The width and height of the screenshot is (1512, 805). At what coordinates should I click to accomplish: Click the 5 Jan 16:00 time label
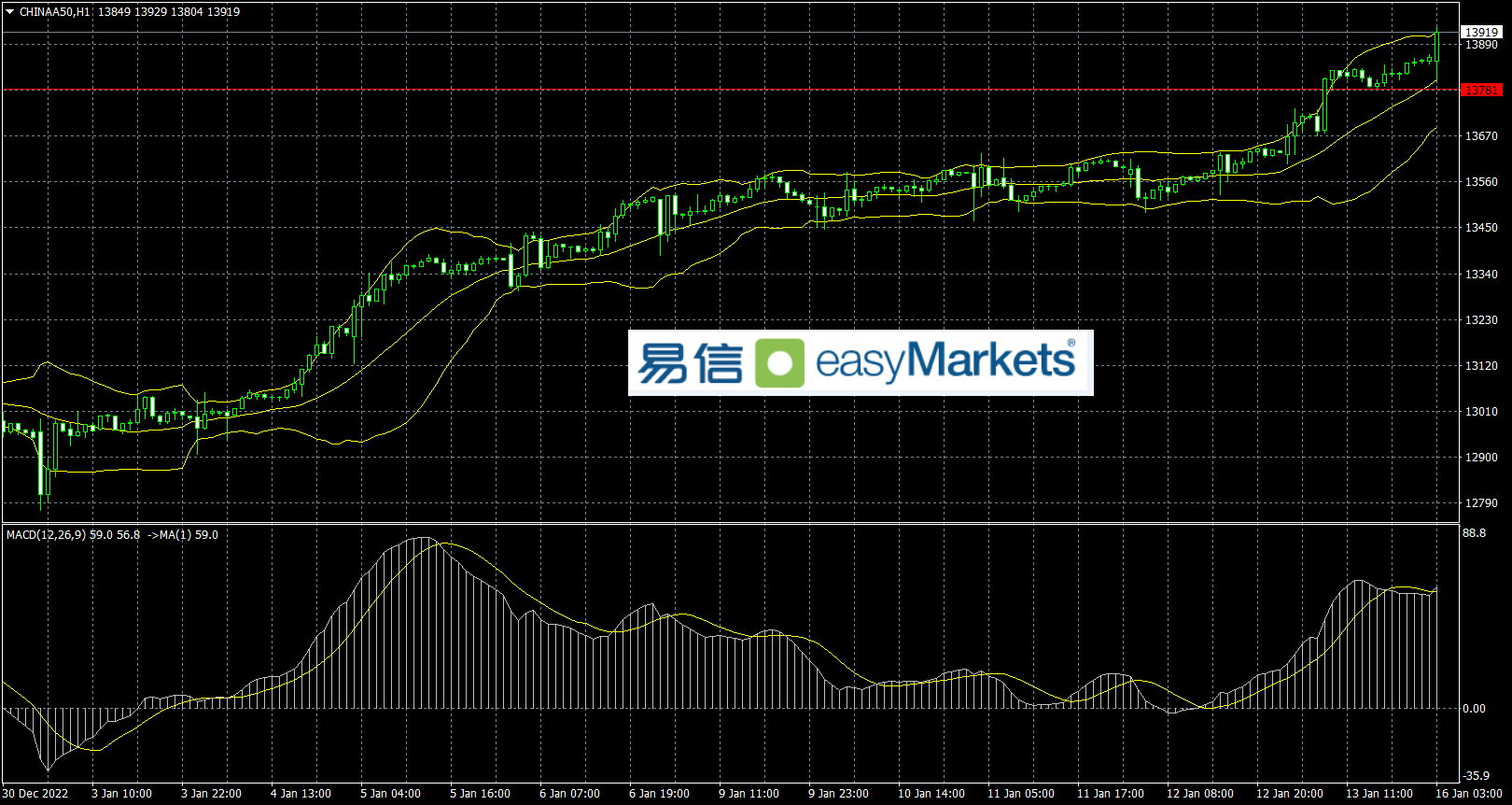480,794
